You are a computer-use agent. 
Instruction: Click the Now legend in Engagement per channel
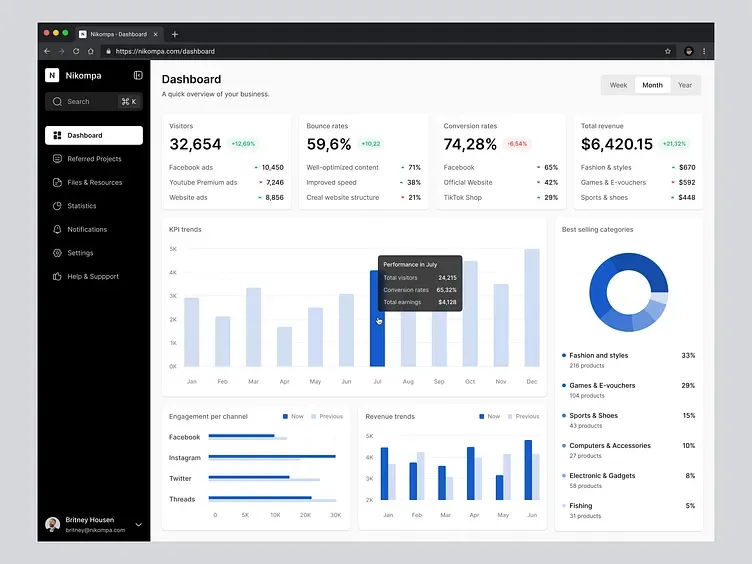(x=293, y=416)
